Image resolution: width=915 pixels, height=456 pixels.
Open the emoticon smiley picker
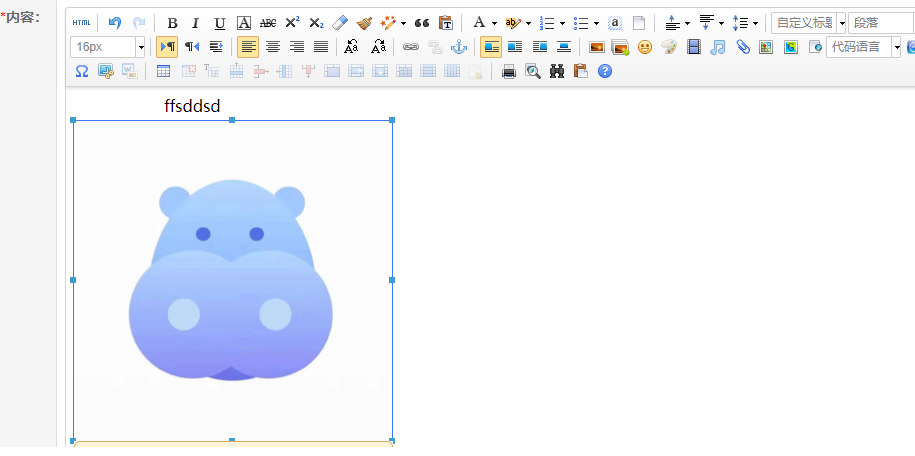[645, 47]
